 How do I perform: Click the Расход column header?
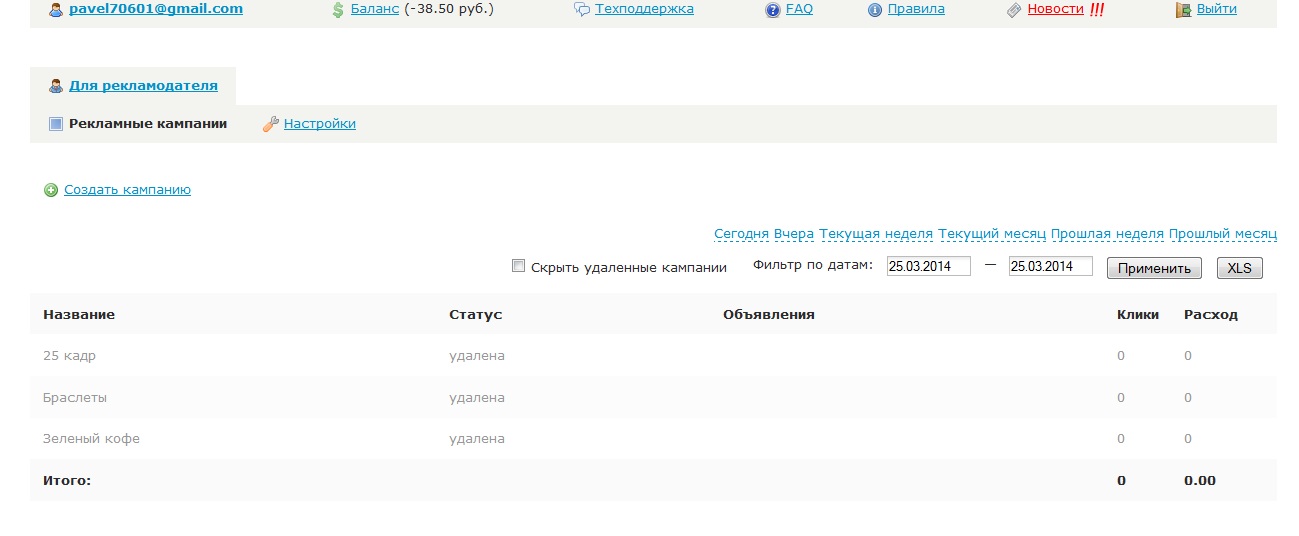click(x=1211, y=315)
